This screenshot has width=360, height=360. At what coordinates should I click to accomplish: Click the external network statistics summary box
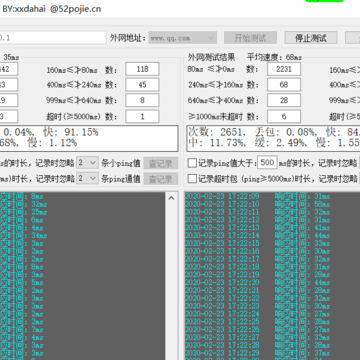(273, 138)
